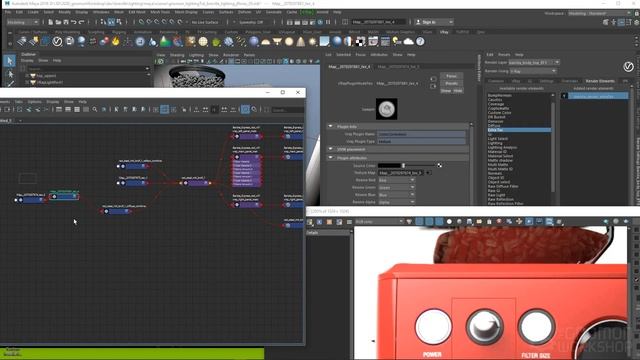Click the search magnifier icon in Hypershade toolbar

(x=95, y=109)
